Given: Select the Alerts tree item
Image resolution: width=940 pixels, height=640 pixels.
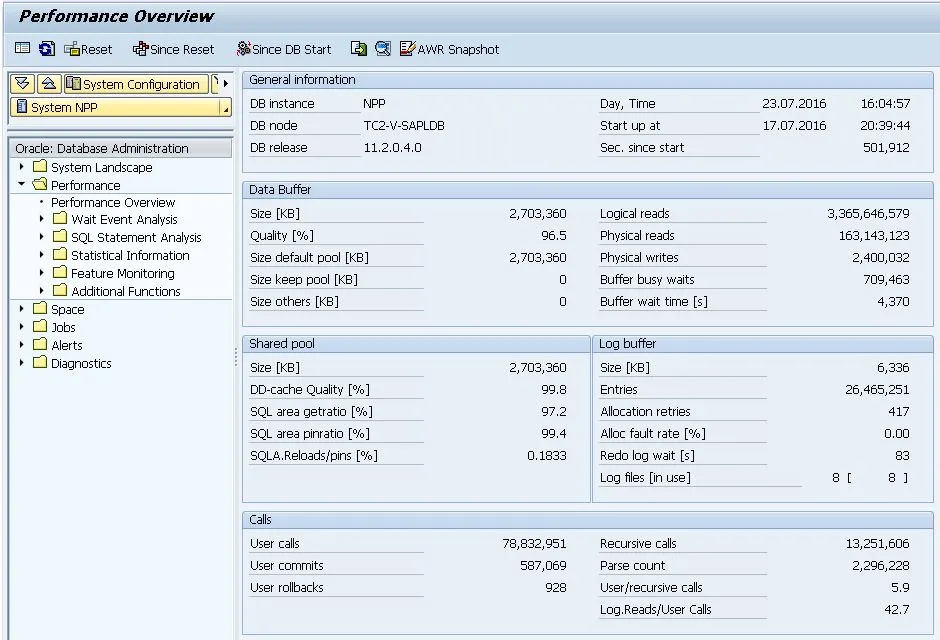Looking at the screenshot, I should click(67, 345).
